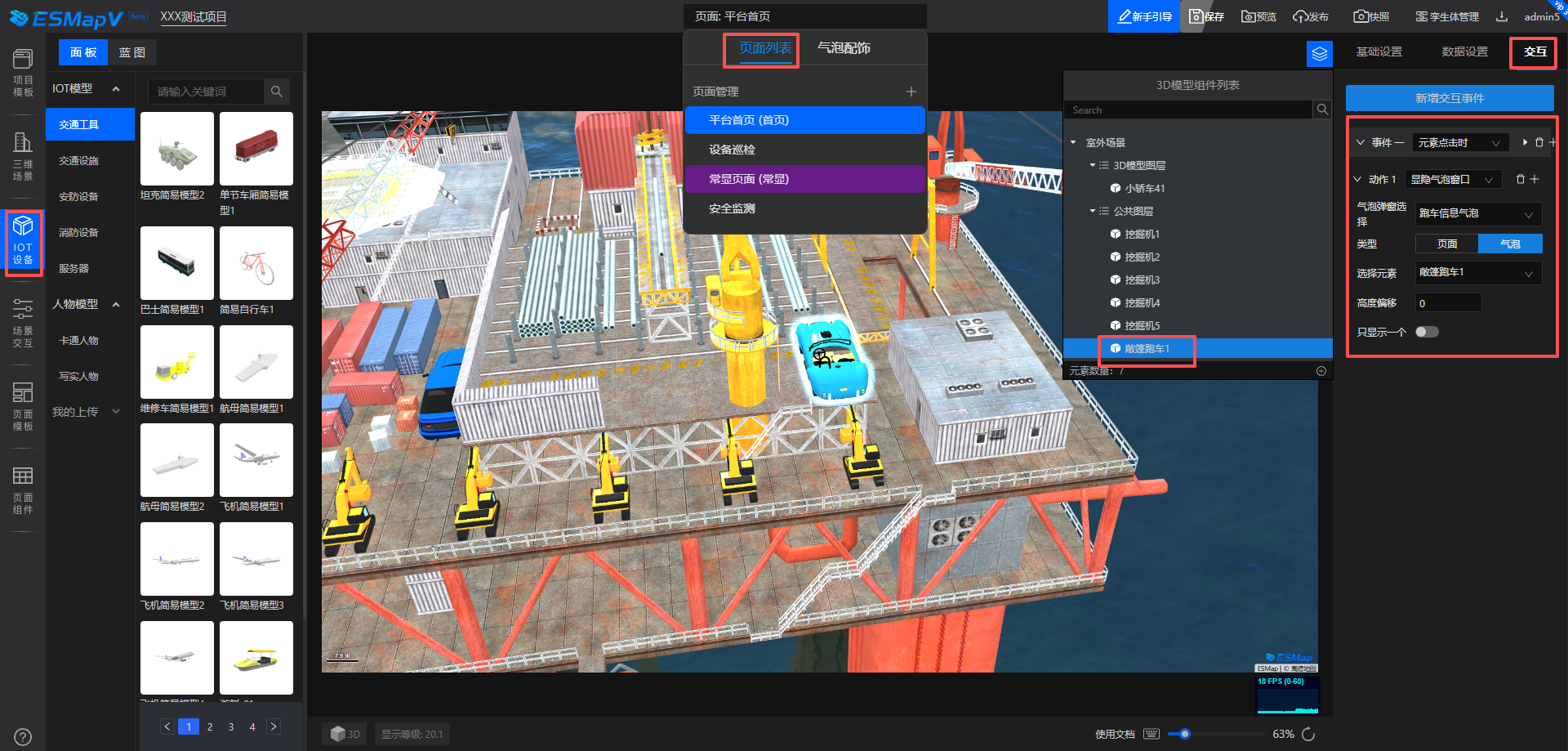Open the 使用文档 link
Screen dimensions: 1568x751
pos(1115,734)
